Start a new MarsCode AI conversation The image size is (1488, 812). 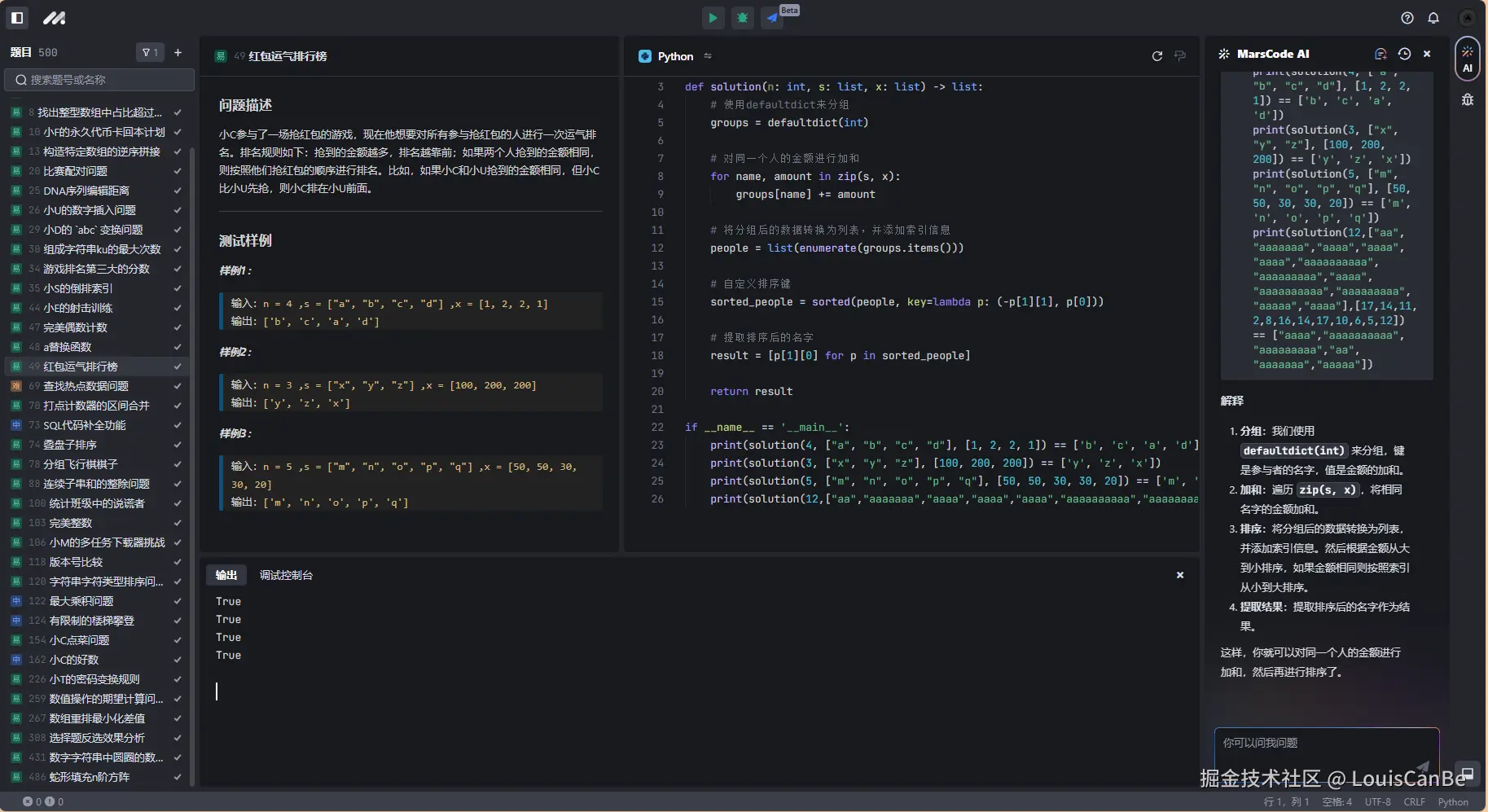[1380, 54]
